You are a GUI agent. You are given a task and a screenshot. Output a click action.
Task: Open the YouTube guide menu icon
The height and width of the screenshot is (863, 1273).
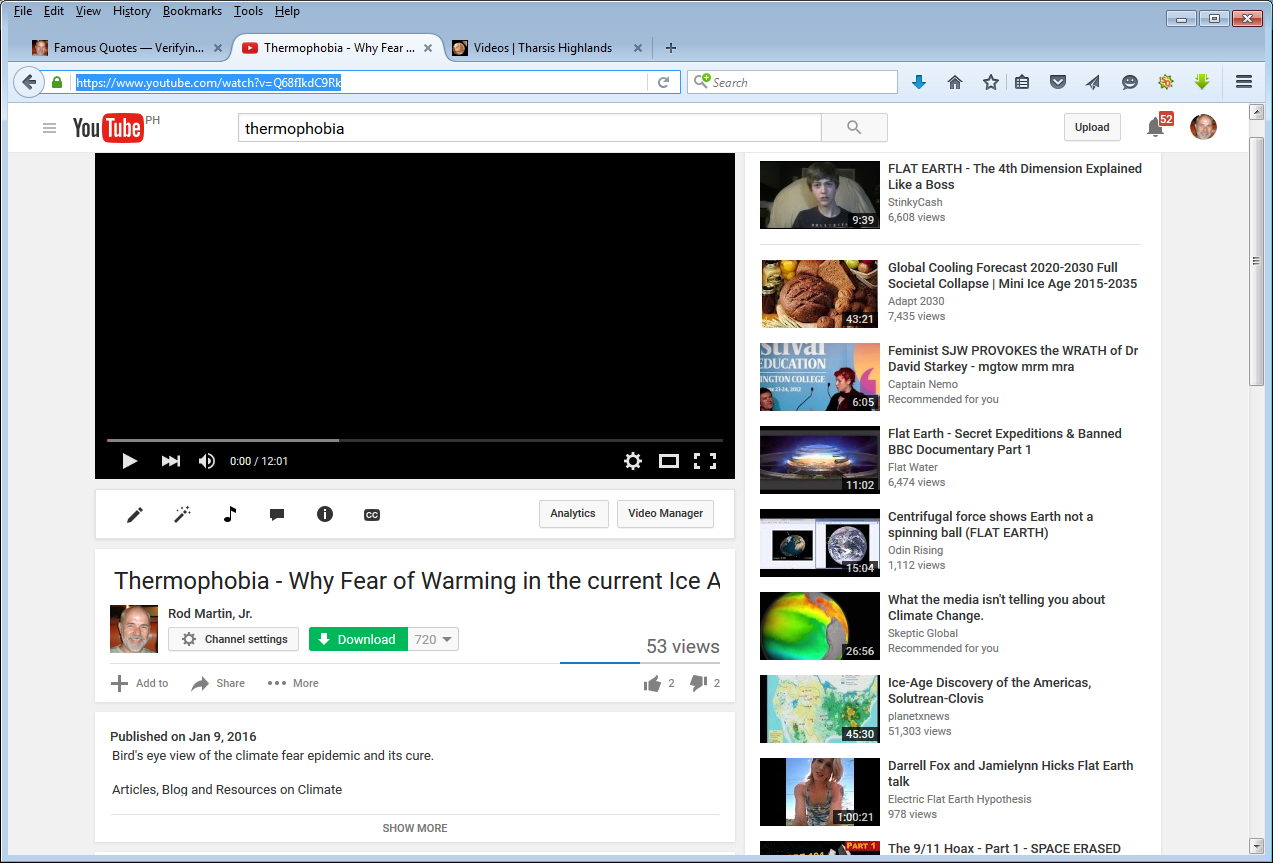point(49,128)
